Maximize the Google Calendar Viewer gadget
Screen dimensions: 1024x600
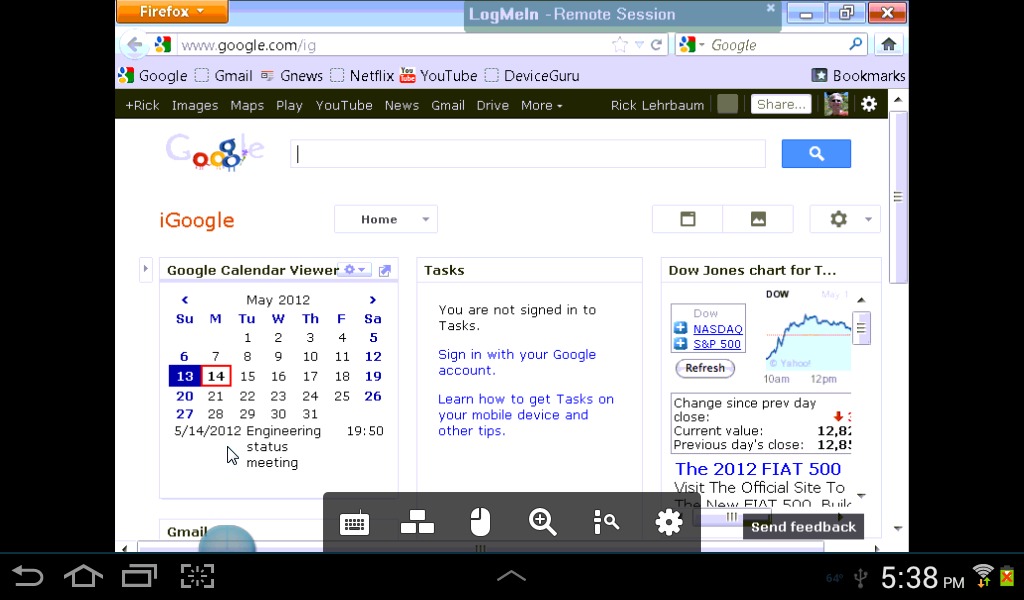click(385, 270)
